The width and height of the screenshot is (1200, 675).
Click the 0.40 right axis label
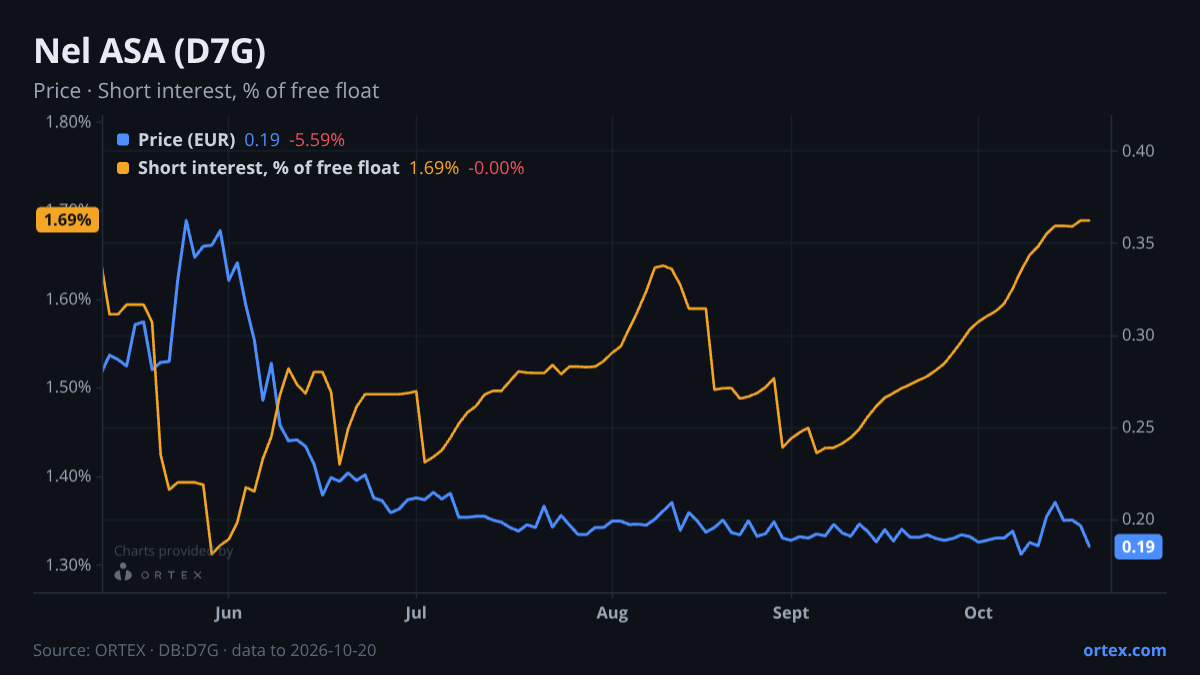point(1139,151)
